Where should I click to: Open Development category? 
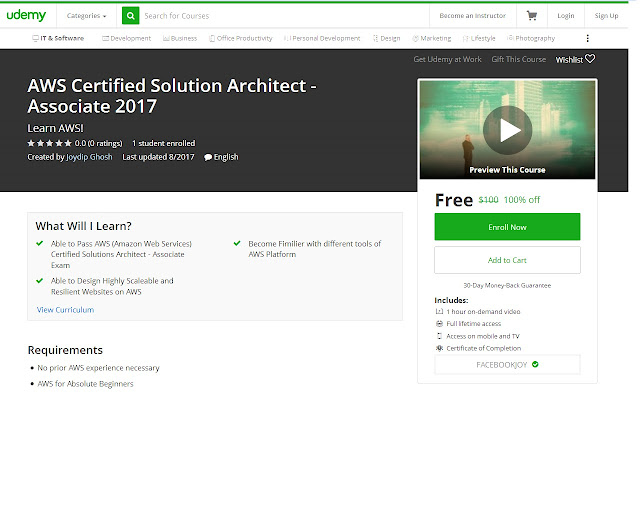point(127,38)
